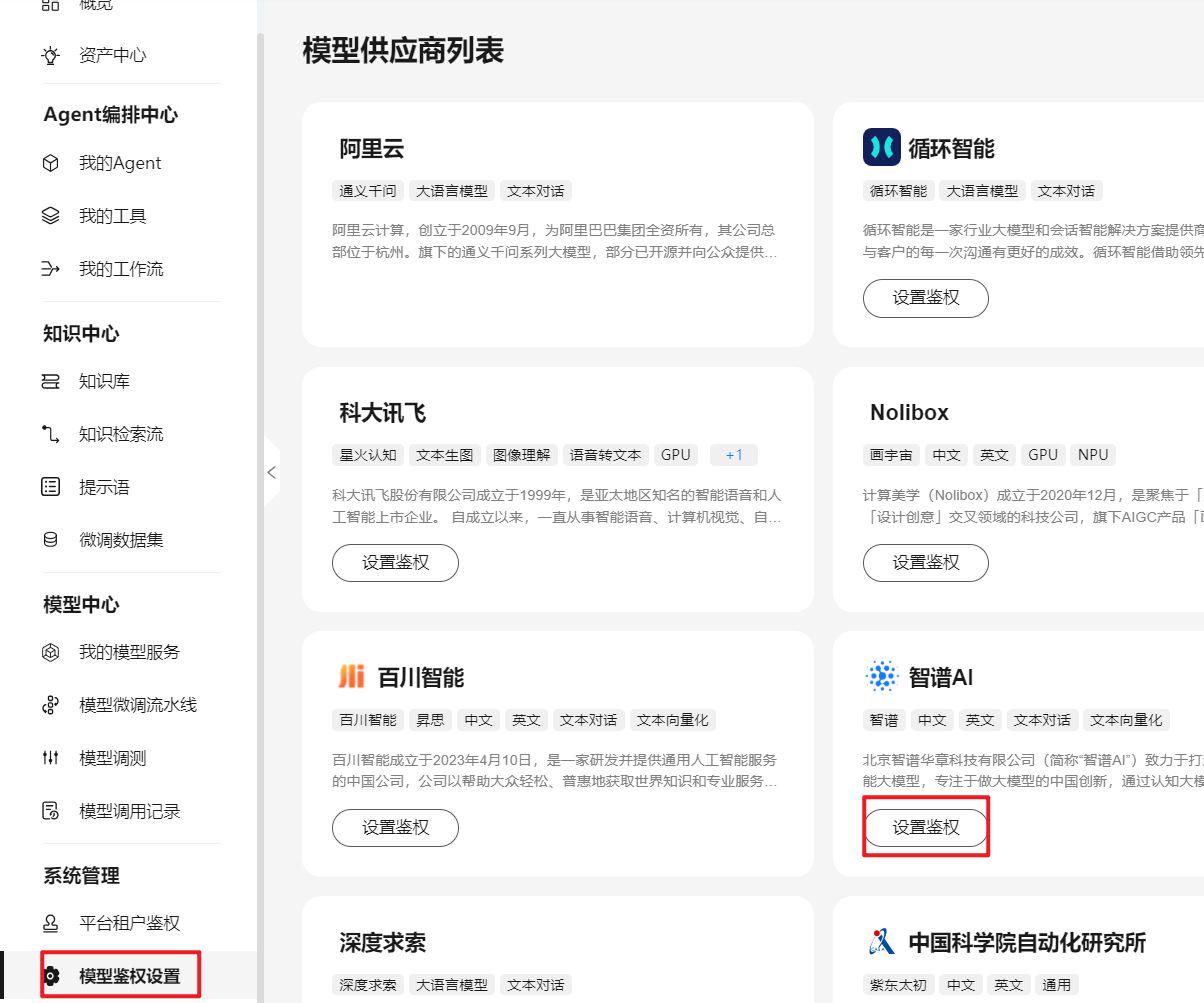Viewport: 1204px width, 1003px height.
Task: Go to 模型微调流水线
Action: click(x=138, y=705)
